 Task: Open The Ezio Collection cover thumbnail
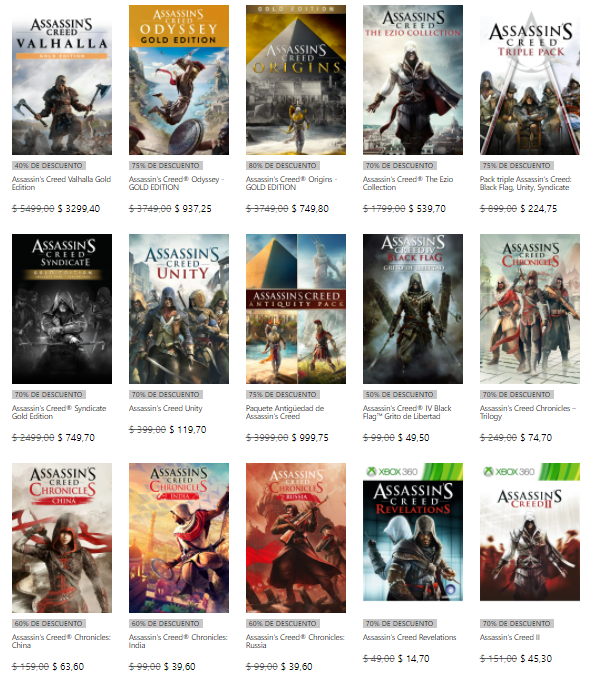click(413, 80)
